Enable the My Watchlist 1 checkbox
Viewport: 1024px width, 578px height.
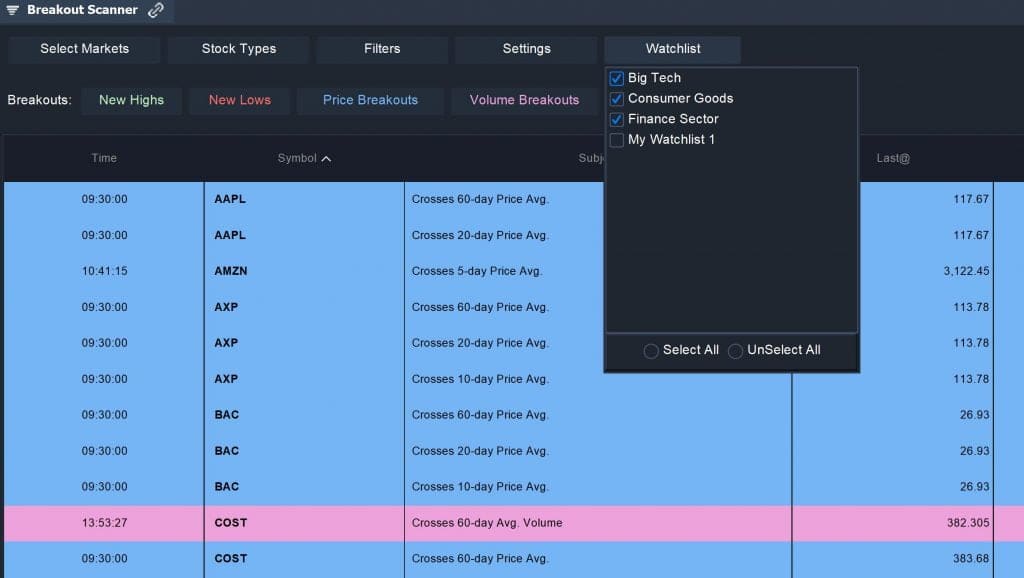tap(616, 140)
